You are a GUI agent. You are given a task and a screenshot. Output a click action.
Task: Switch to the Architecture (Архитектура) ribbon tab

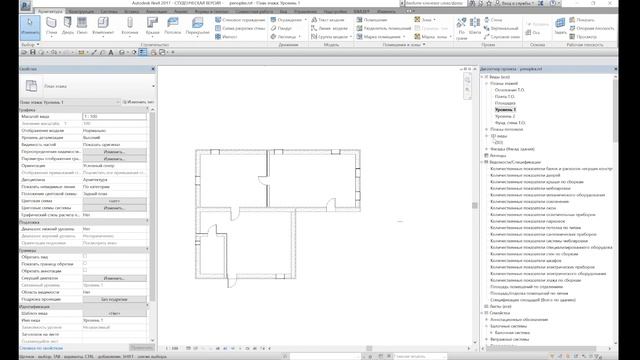50,11
